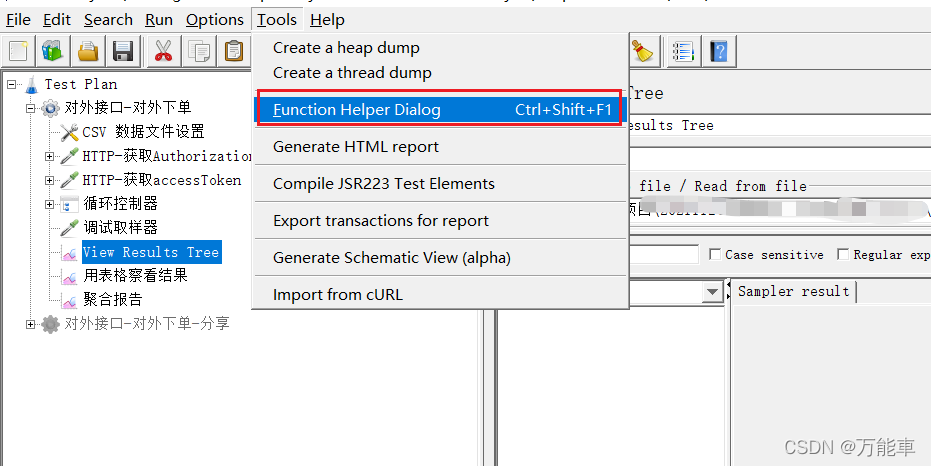Choose Import from cURL in Tools menu
Image resolution: width=931 pixels, height=466 pixels.
pyautogui.click(x=338, y=295)
